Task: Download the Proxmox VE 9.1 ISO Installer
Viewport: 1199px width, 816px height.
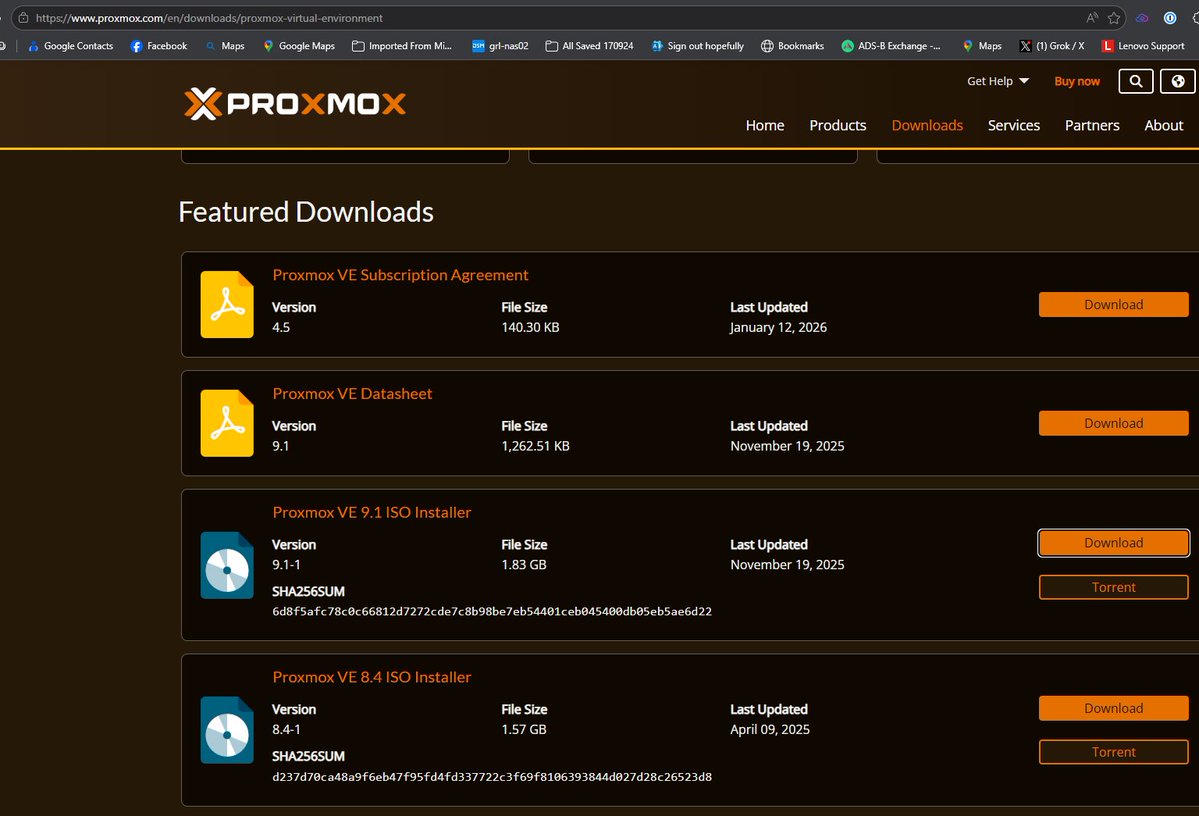Action: [x=1113, y=542]
